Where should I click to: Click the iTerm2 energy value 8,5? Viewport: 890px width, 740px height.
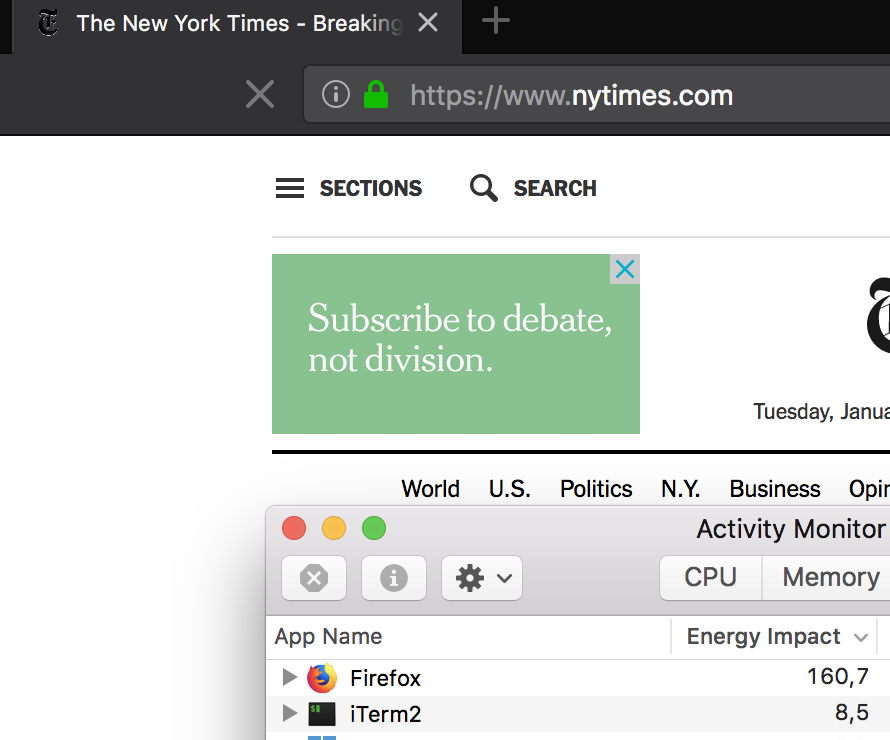pyautogui.click(x=851, y=712)
